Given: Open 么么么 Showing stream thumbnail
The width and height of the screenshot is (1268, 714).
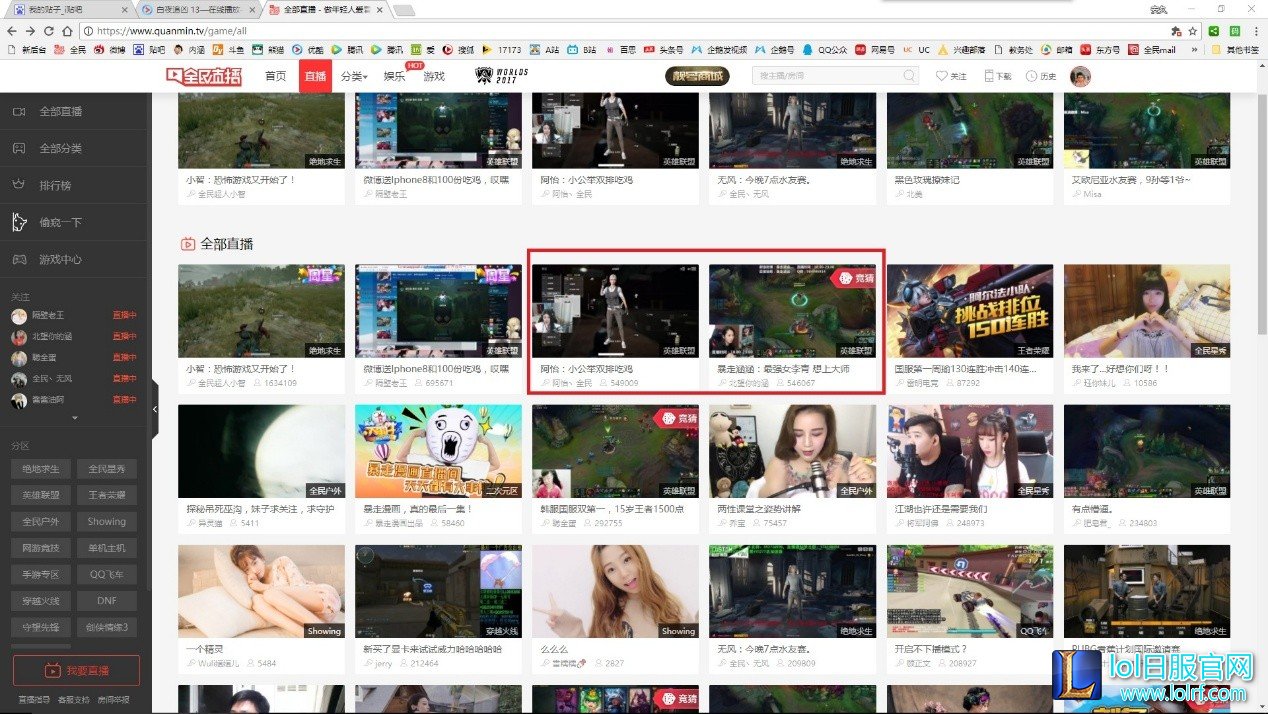Looking at the screenshot, I should 615,591.
